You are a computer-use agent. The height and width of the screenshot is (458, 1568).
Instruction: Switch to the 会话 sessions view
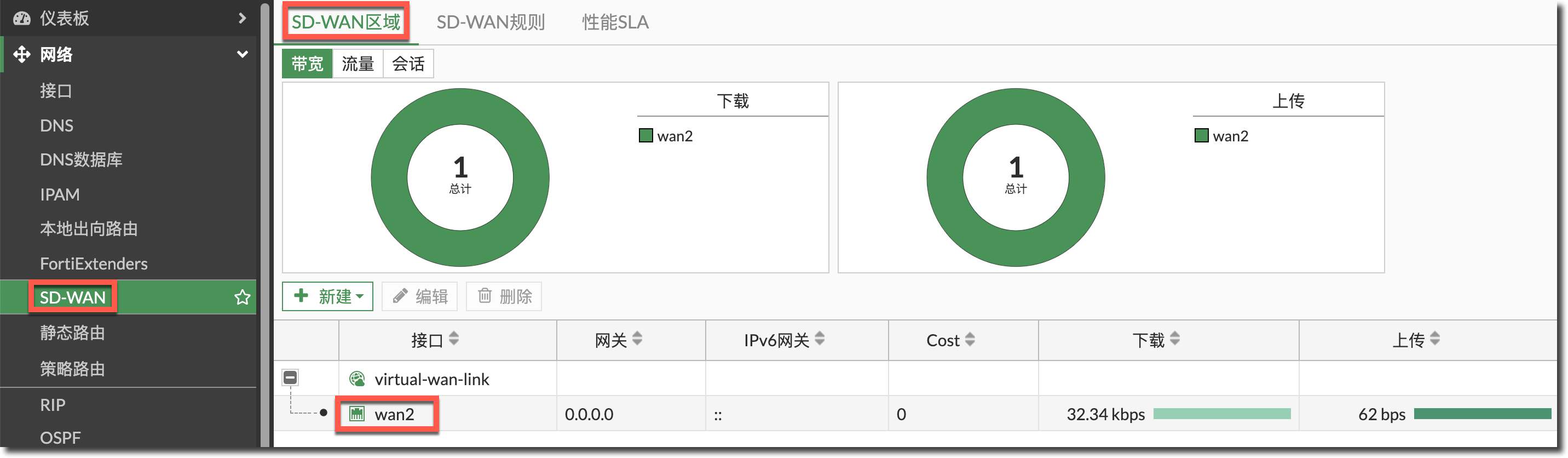pyautogui.click(x=408, y=64)
